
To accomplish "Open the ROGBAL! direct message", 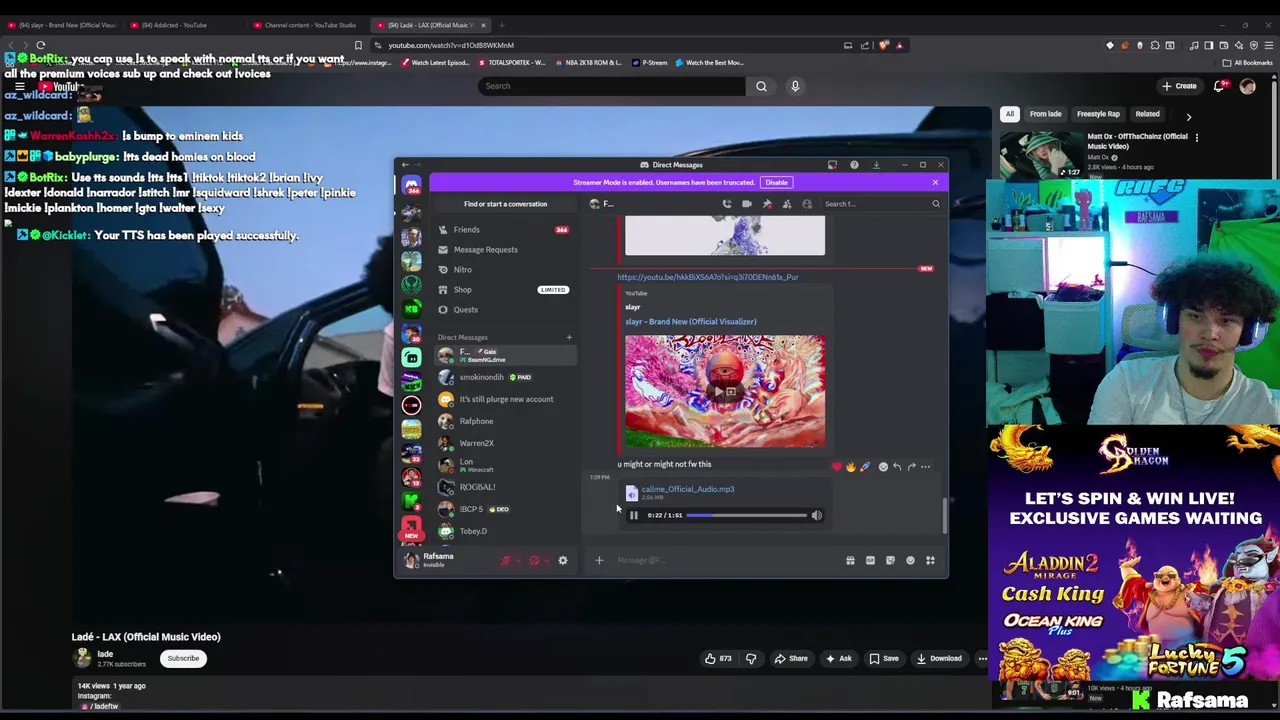I will coord(505,487).
